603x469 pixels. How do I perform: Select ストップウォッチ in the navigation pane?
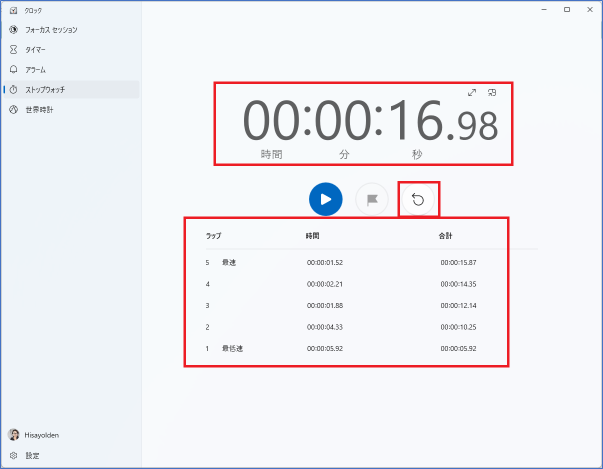click(x=45, y=89)
